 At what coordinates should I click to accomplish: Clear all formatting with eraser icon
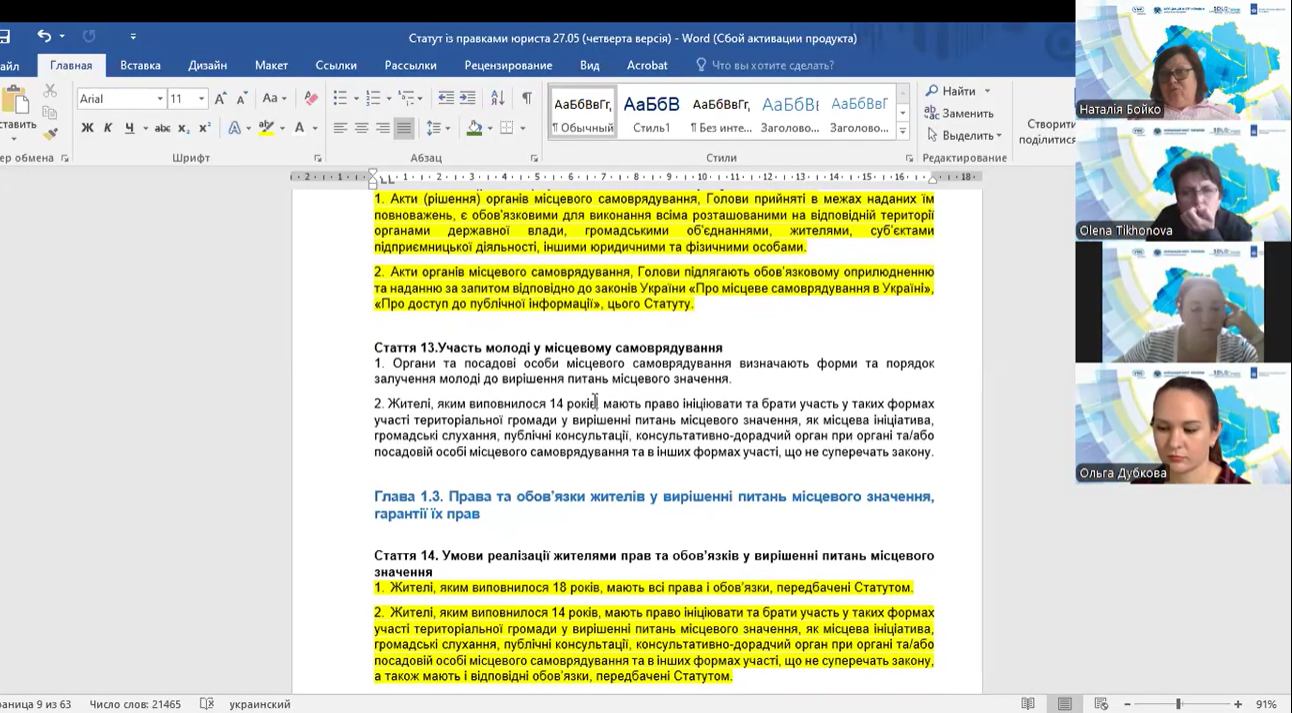(311, 98)
